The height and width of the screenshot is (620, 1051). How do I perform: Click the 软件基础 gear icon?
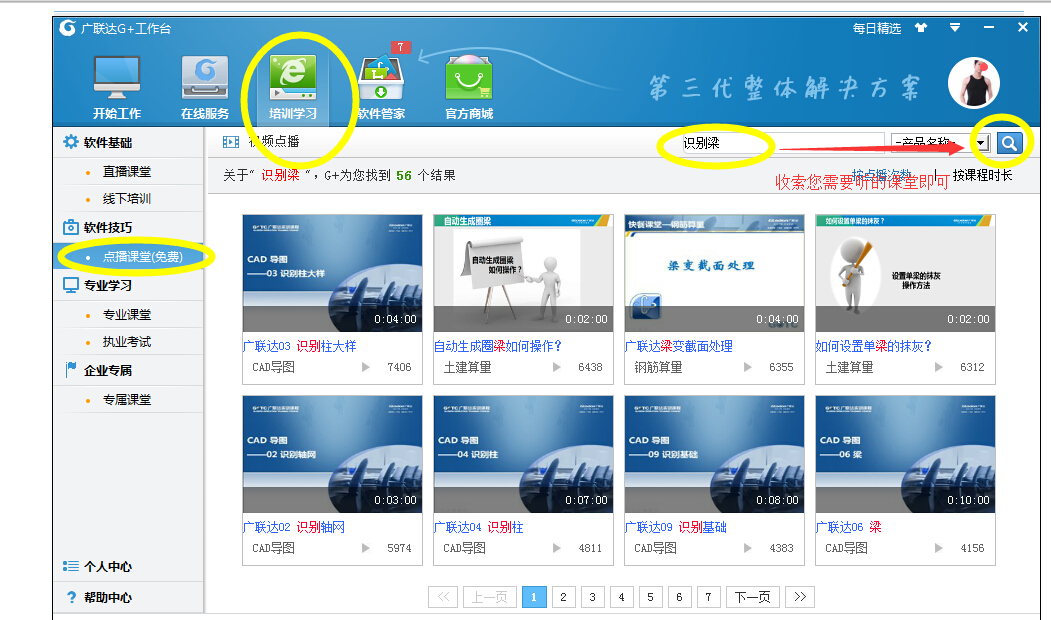70,142
